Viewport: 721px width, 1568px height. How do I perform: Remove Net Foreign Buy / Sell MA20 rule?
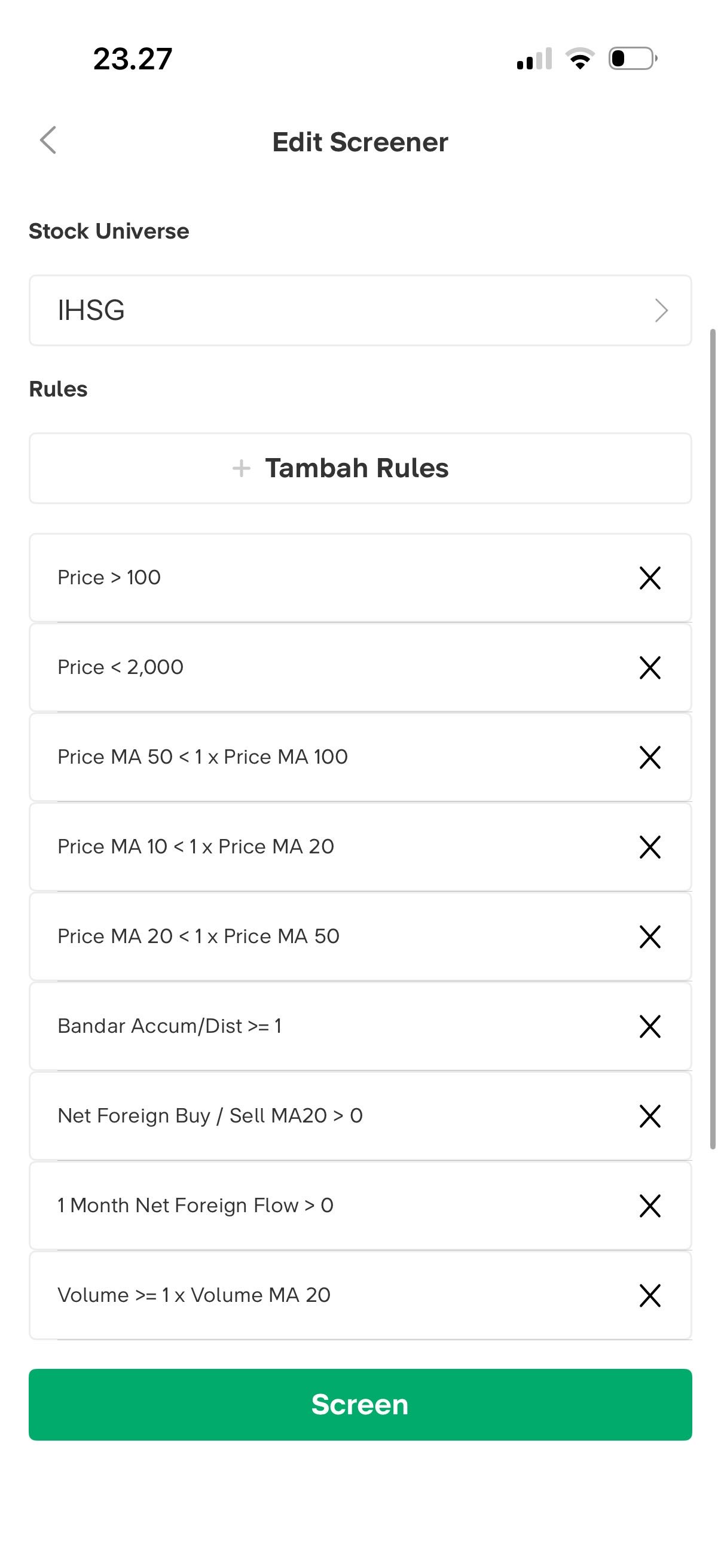[650, 1116]
